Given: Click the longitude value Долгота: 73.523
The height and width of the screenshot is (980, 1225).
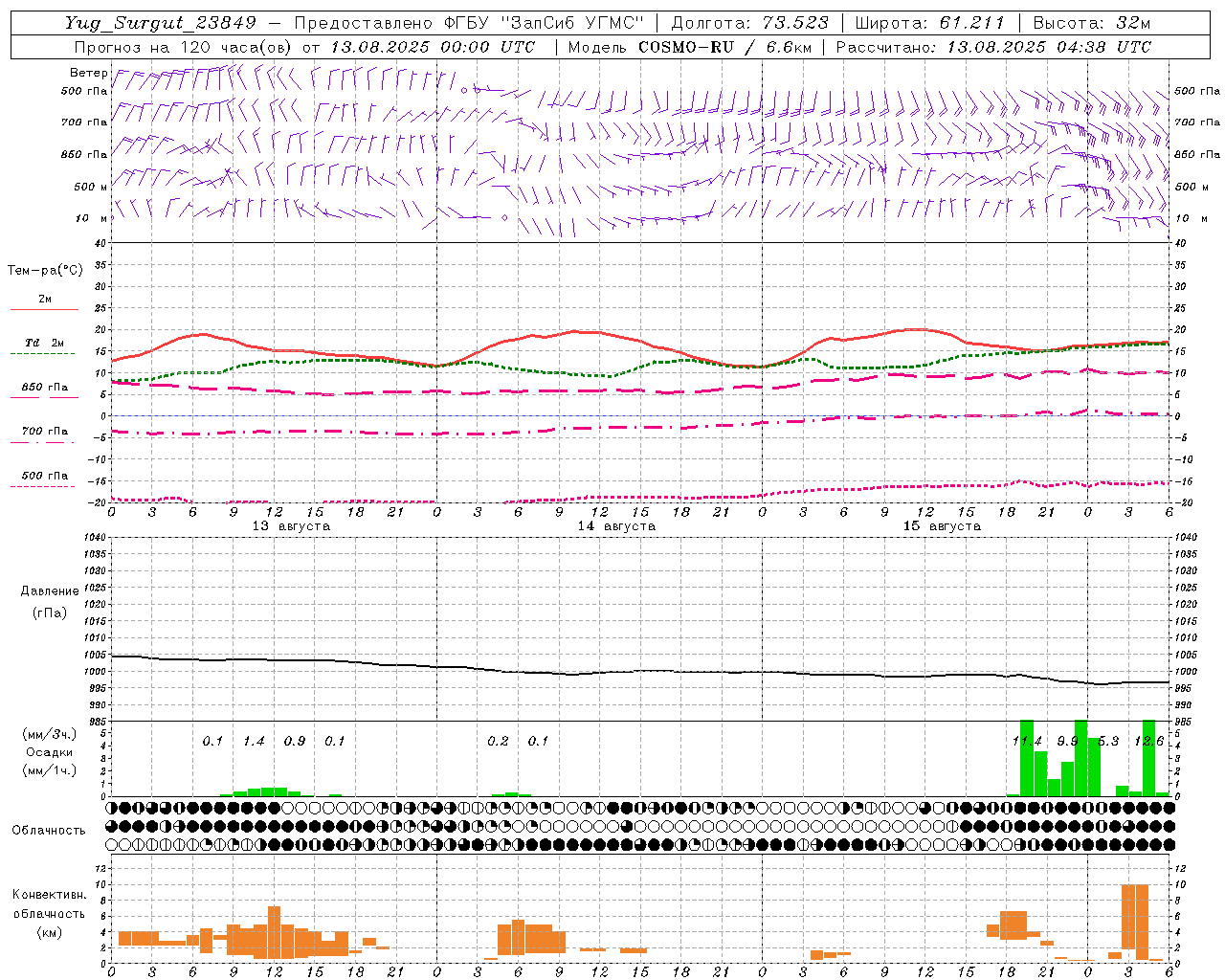Looking at the screenshot, I should point(751,23).
